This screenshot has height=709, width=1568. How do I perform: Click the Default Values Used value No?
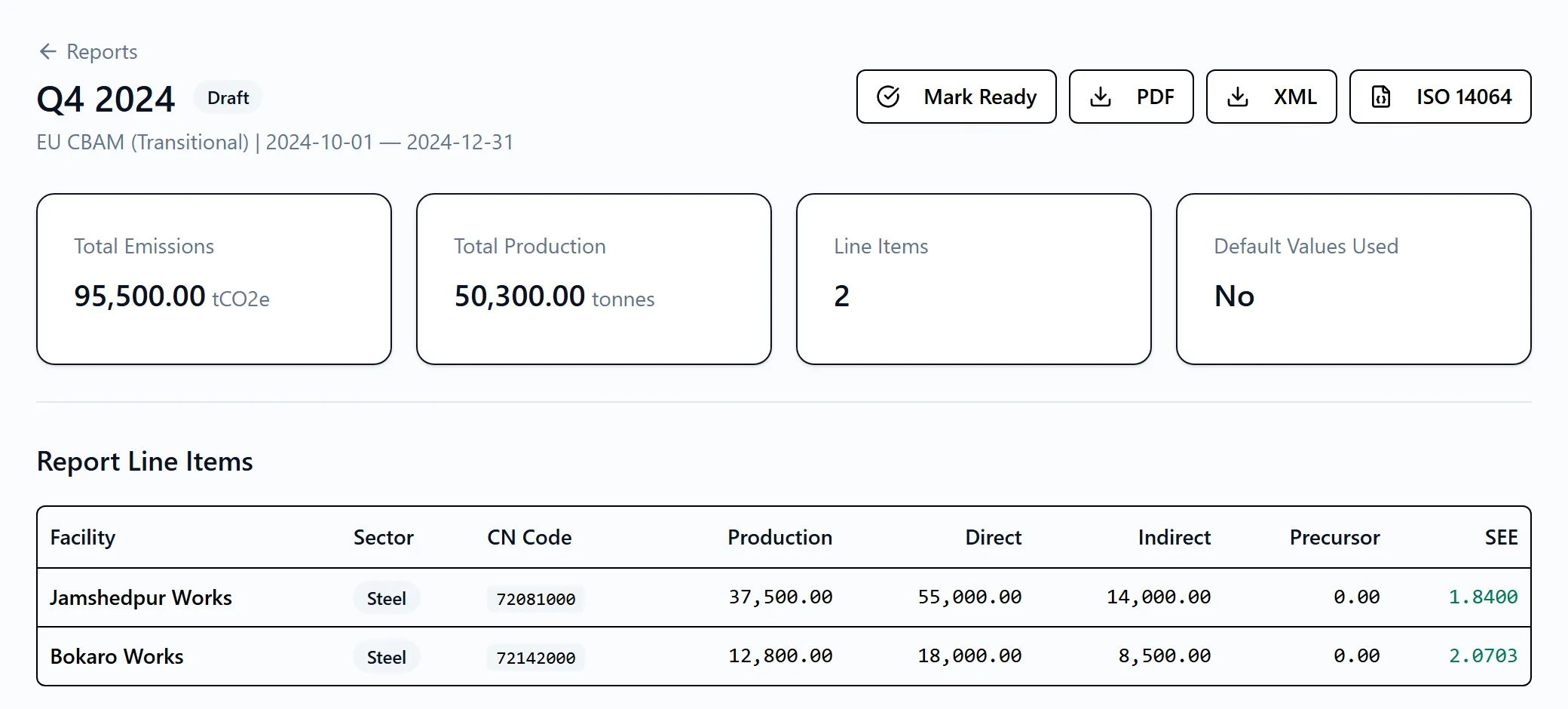pos(1234,296)
